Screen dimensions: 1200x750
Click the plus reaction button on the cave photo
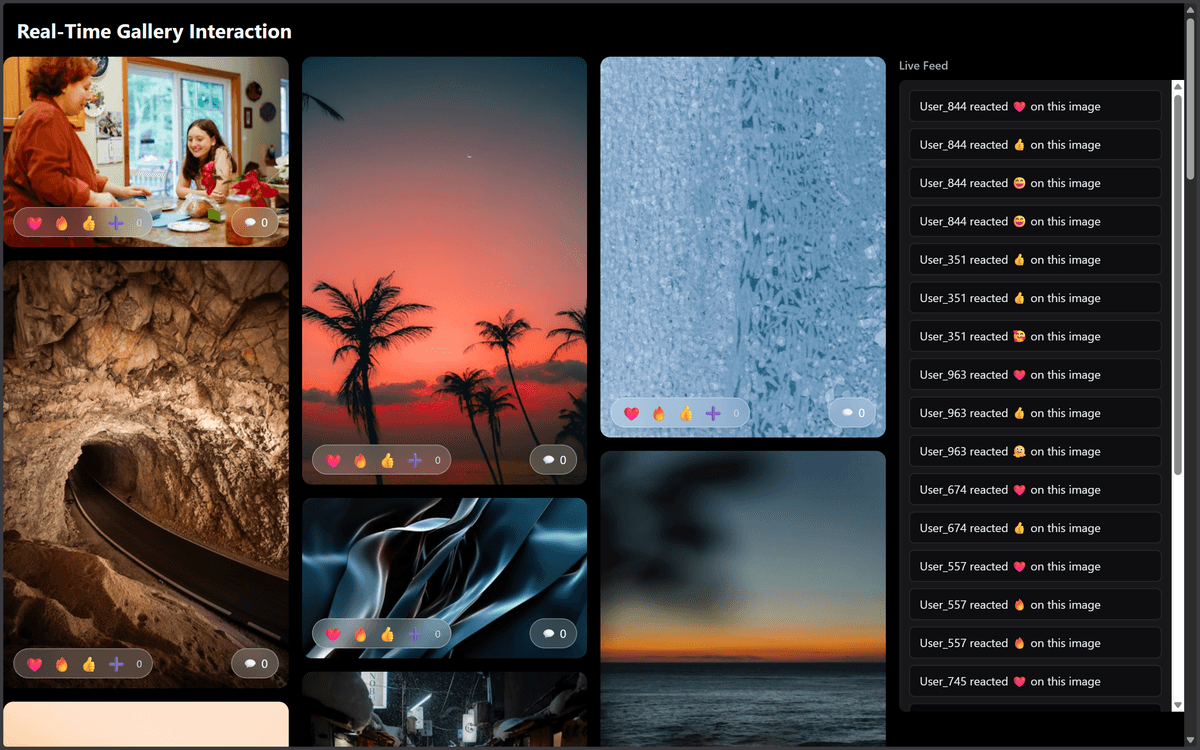(114, 663)
